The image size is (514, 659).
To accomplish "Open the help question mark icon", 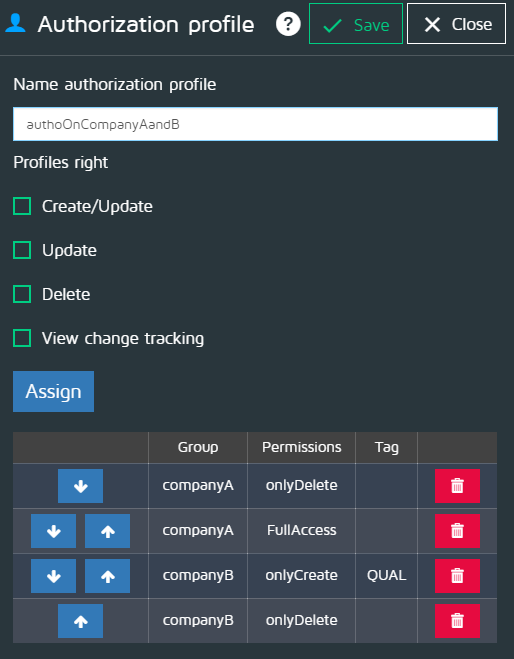I will (x=288, y=24).
